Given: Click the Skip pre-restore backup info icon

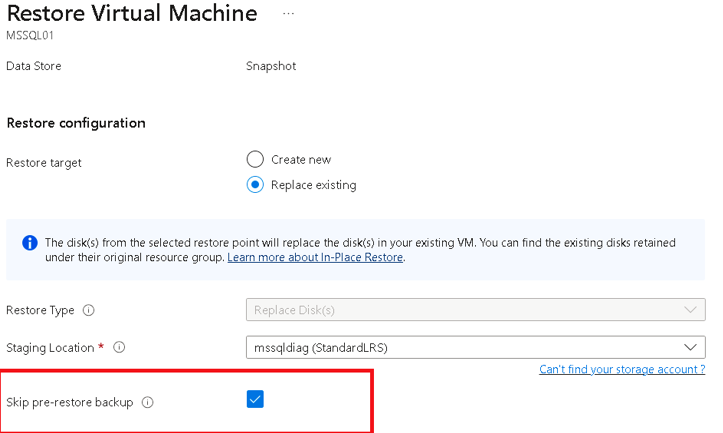Looking at the screenshot, I should pos(147,402).
